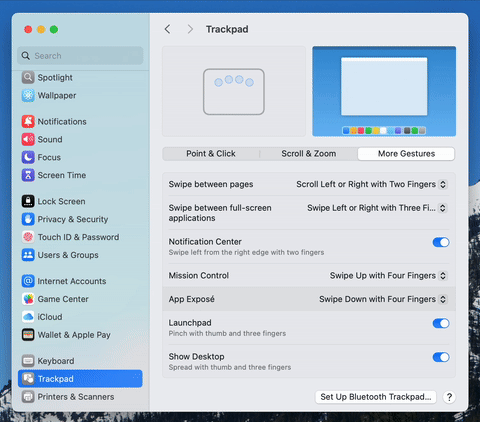Viewport: 480px width, 422px height.
Task: Open help with the question mark button
Action: [x=449, y=397]
